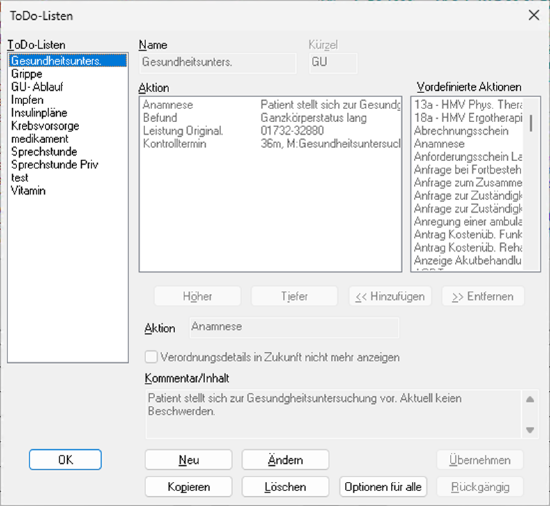
Task: Select Gesundheitsunters. in ToDo-Listen
Action: 68,61
